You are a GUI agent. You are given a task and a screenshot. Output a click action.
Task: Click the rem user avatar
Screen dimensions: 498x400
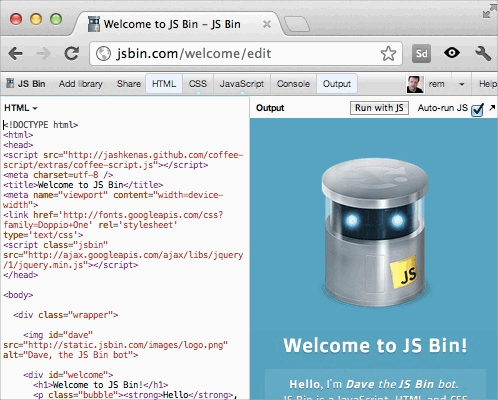pyautogui.click(x=415, y=84)
